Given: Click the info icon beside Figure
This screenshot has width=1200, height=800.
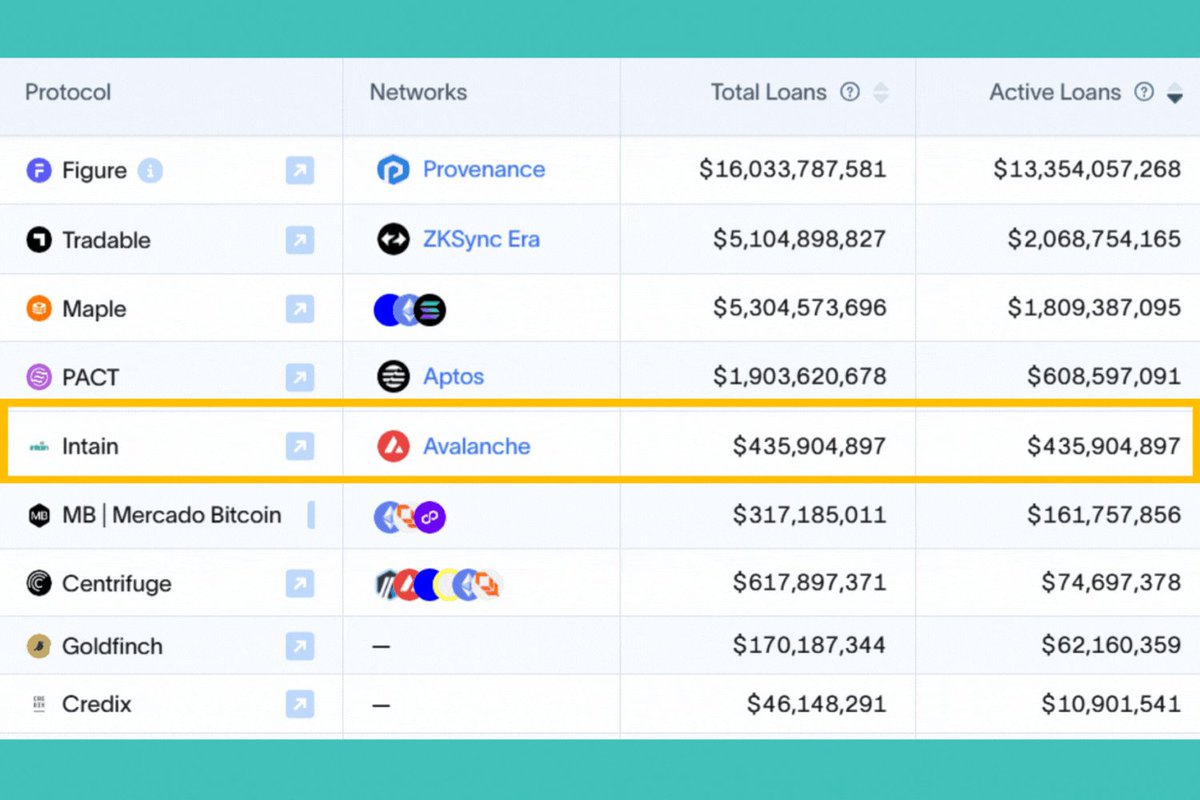Looking at the screenshot, I should [x=150, y=171].
